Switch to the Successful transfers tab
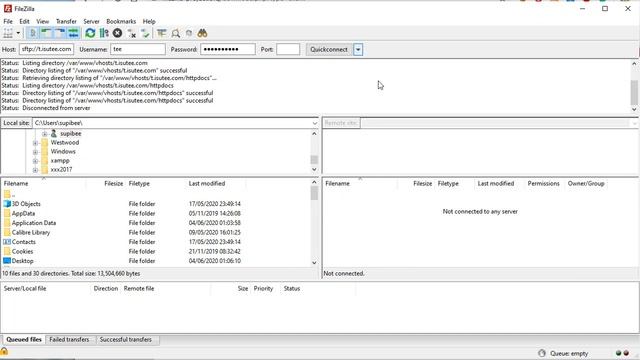Viewport: 640px width, 360px height. click(125, 340)
